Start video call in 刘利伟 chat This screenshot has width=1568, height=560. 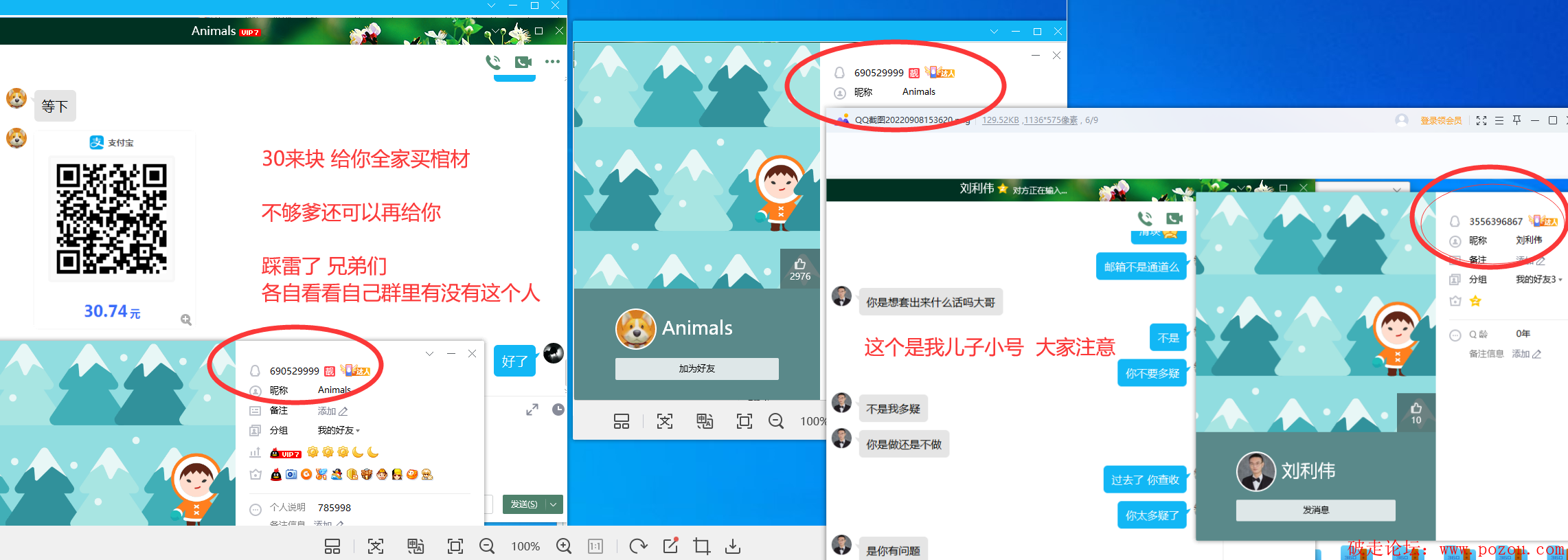click(1174, 219)
